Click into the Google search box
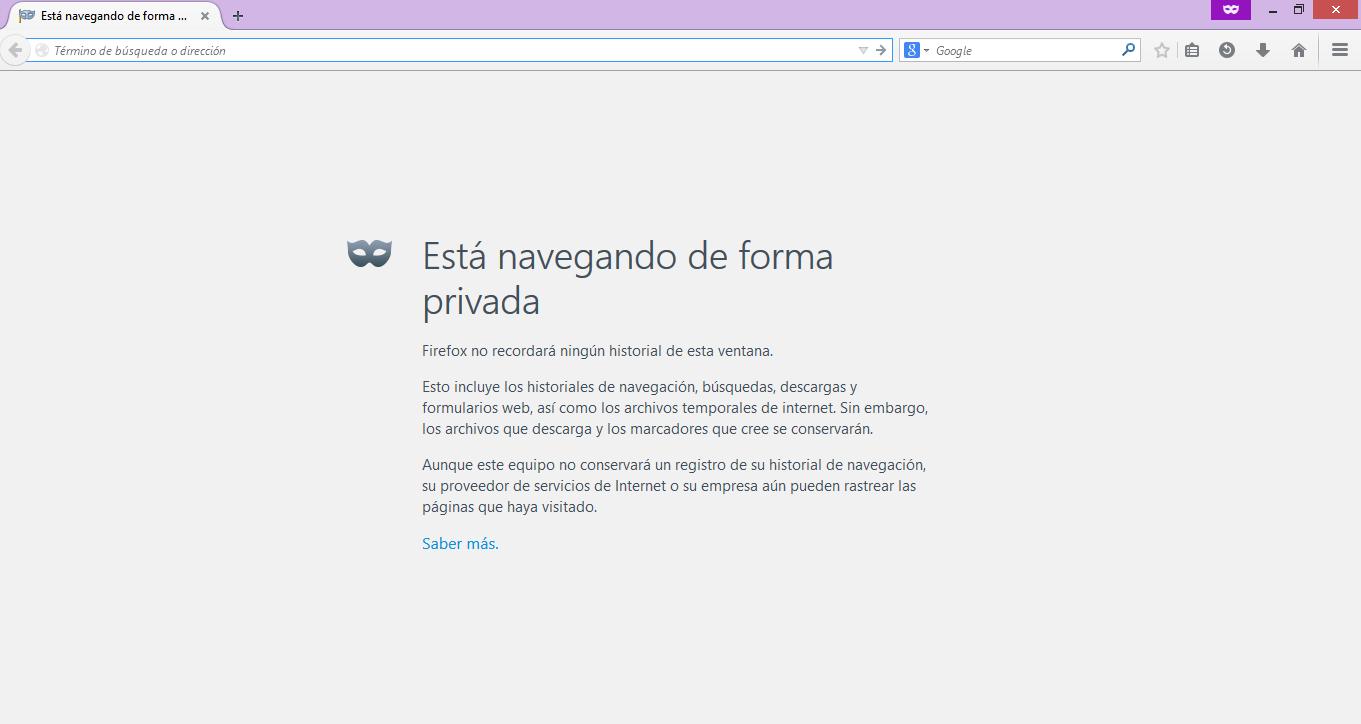 (1025, 50)
